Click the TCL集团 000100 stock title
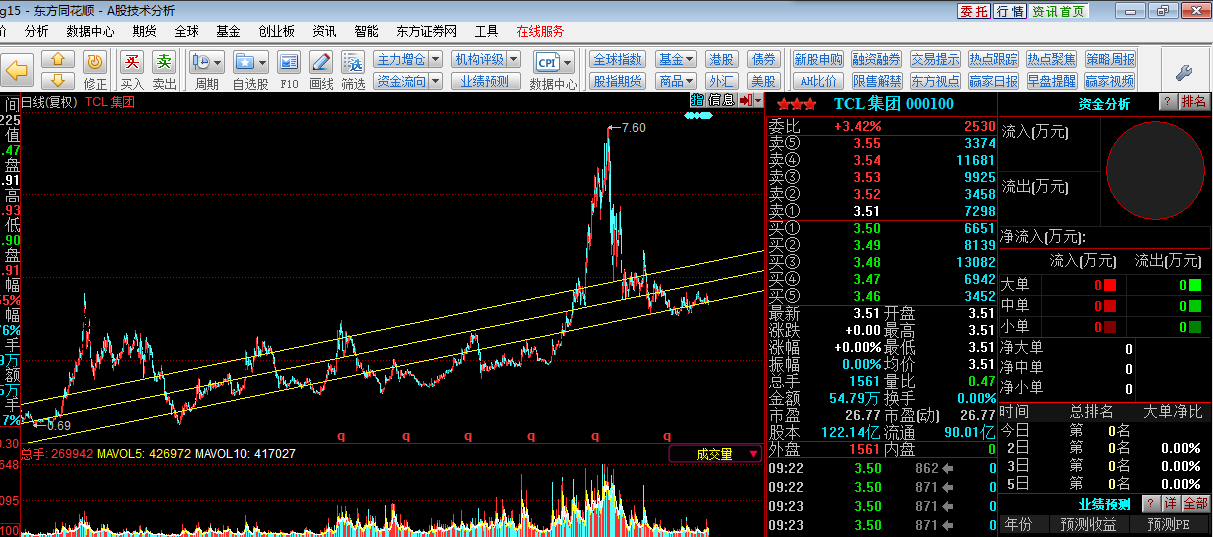This screenshot has width=1213, height=537. pos(893,104)
